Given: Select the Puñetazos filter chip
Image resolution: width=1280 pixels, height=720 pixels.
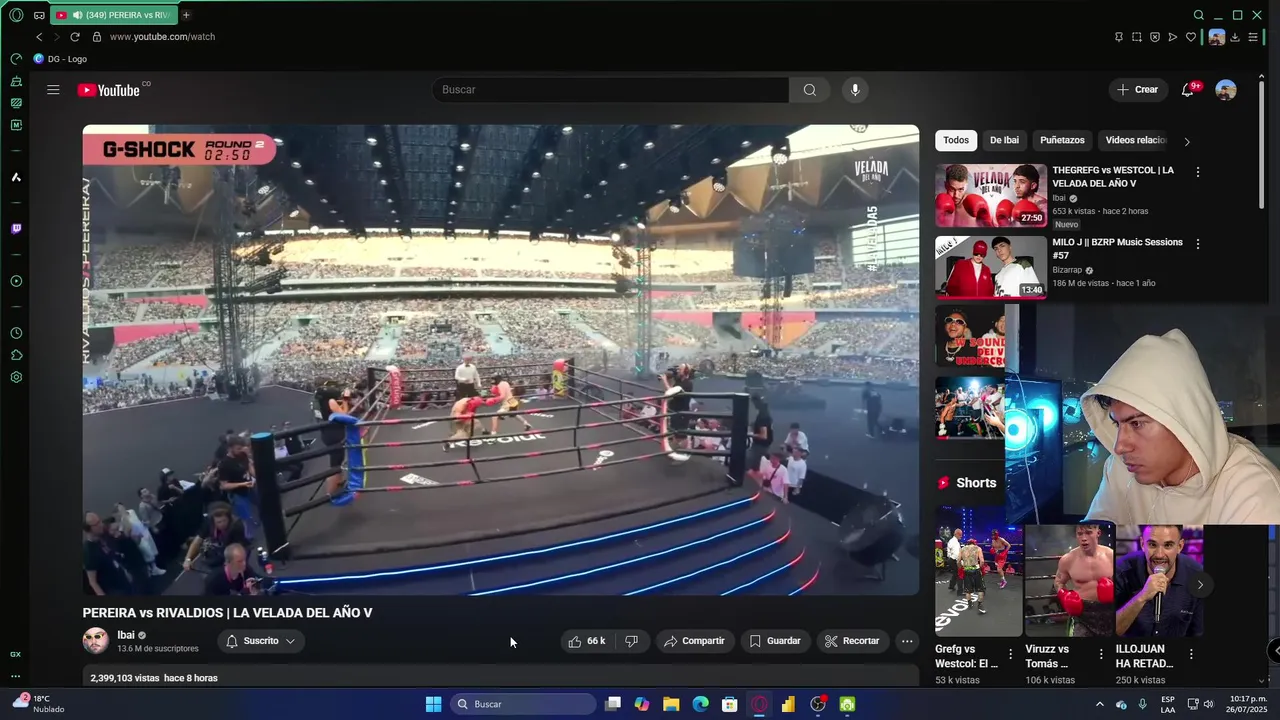Looking at the screenshot, I should tap(1062, 140).
